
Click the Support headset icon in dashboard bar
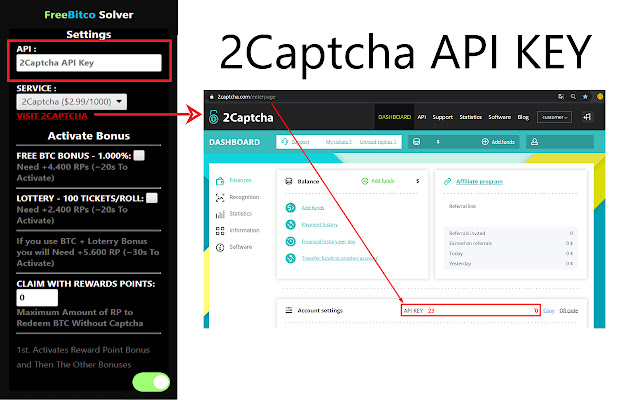coord(284,142)
